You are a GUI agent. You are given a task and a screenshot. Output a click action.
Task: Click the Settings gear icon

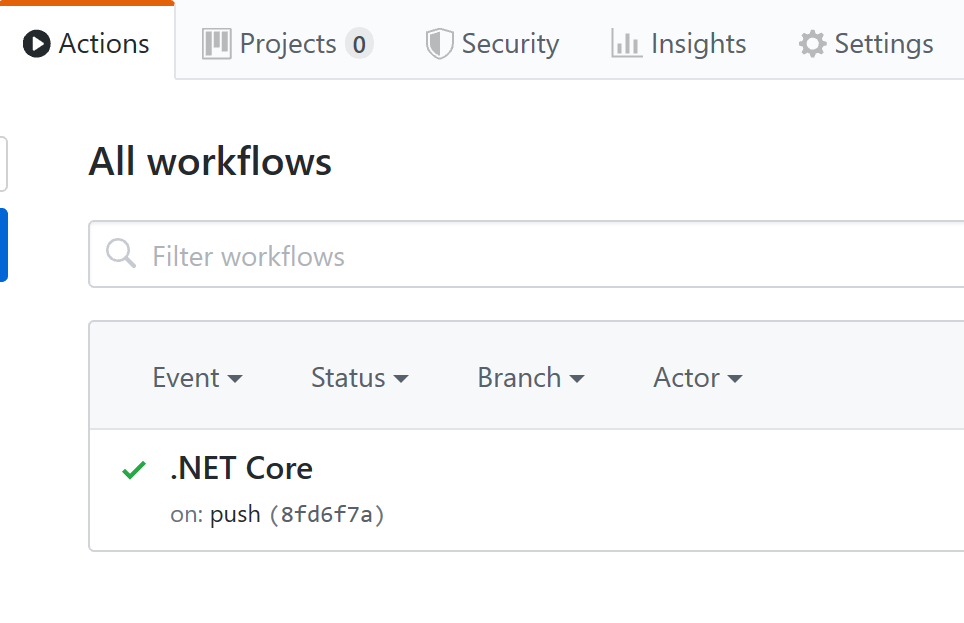pyautogui.click(x=812, y=44)
